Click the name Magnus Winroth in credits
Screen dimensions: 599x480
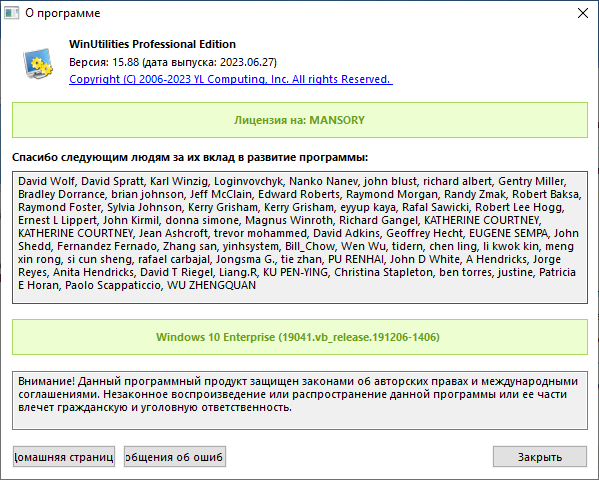(289, 220)
